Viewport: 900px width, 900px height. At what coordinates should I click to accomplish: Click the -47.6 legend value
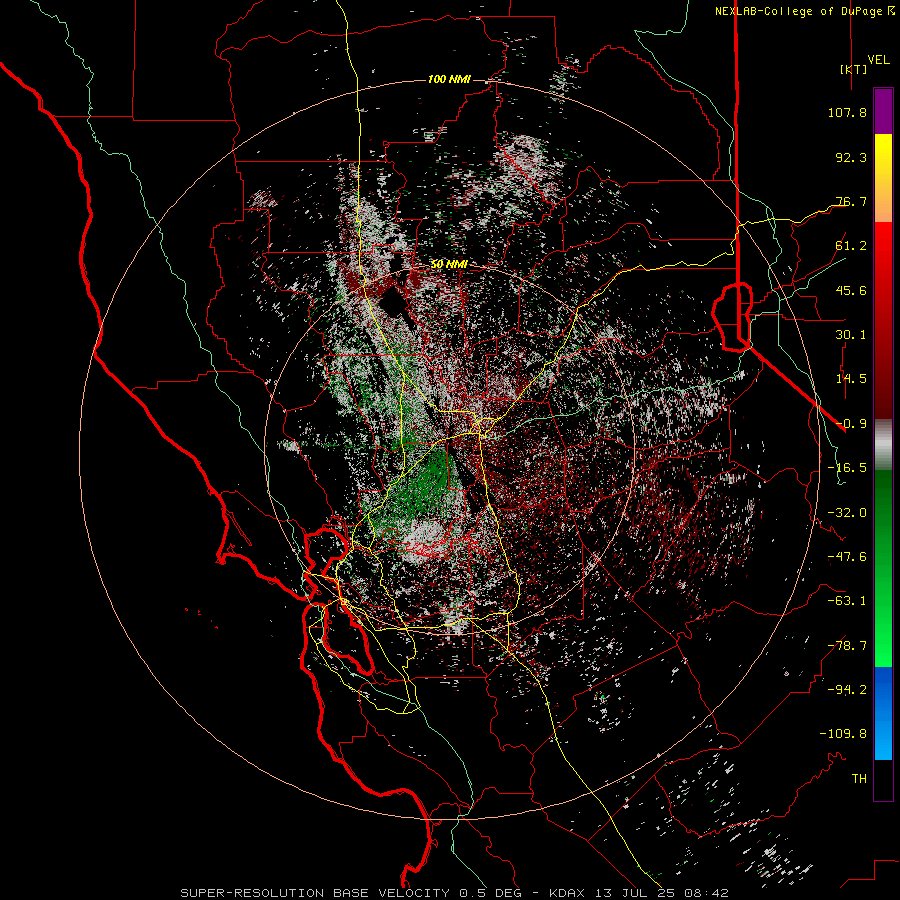[x=847, y=557]
